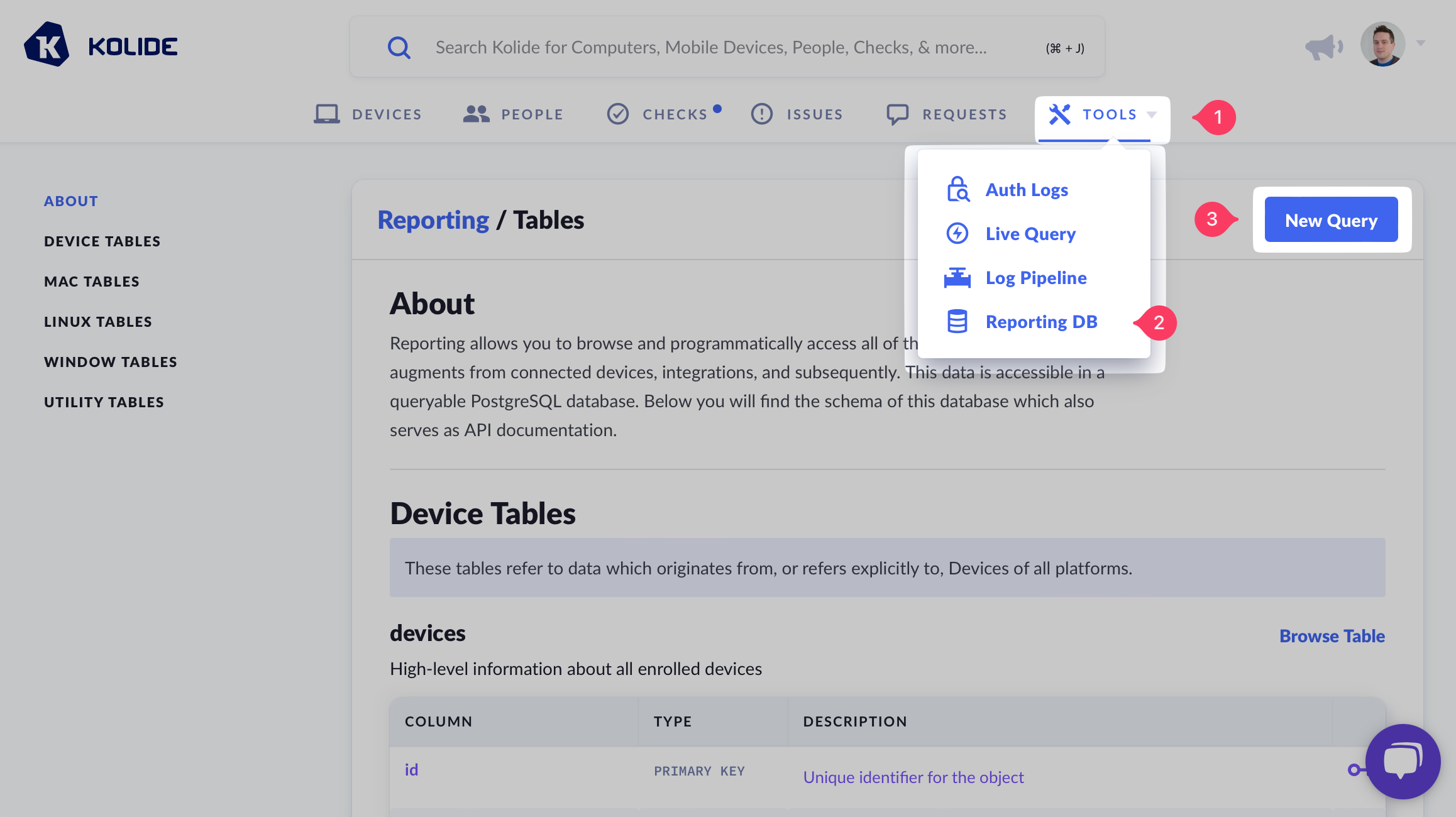Focus the Search Kolide input field
Viewport: 1456px width, 817px height.
tap(710, 48)
